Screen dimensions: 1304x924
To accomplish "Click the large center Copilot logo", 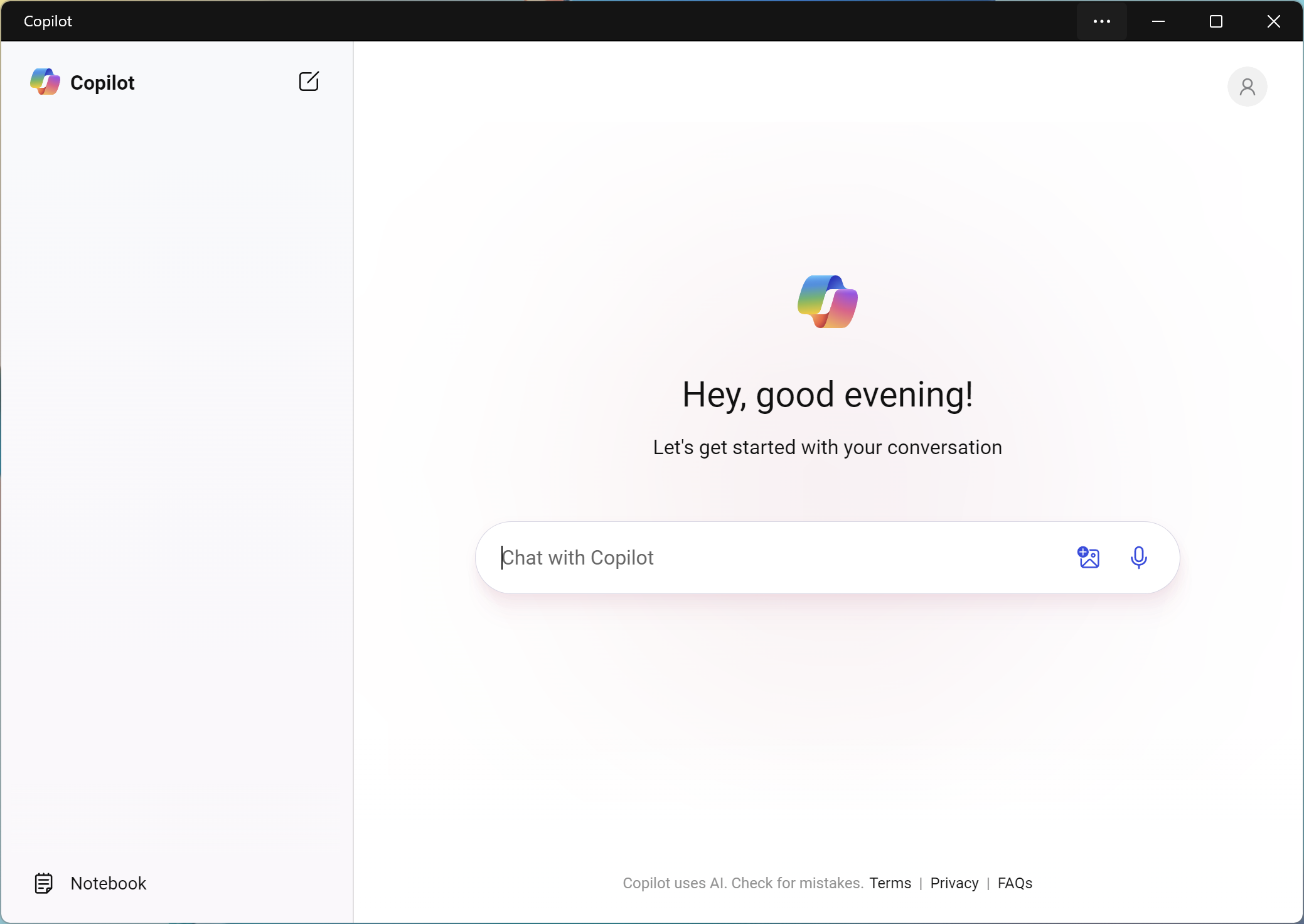I will click(x=827, y=302).
